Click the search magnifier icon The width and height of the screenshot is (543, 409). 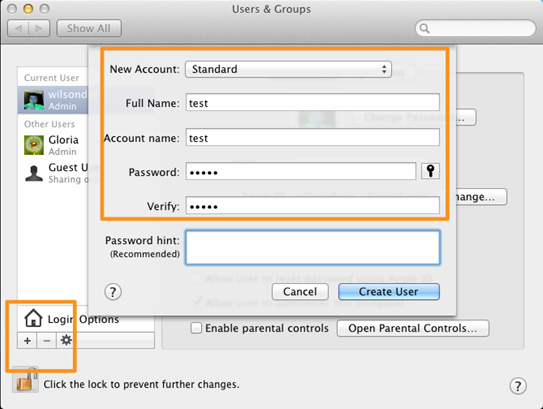point(425,28)
